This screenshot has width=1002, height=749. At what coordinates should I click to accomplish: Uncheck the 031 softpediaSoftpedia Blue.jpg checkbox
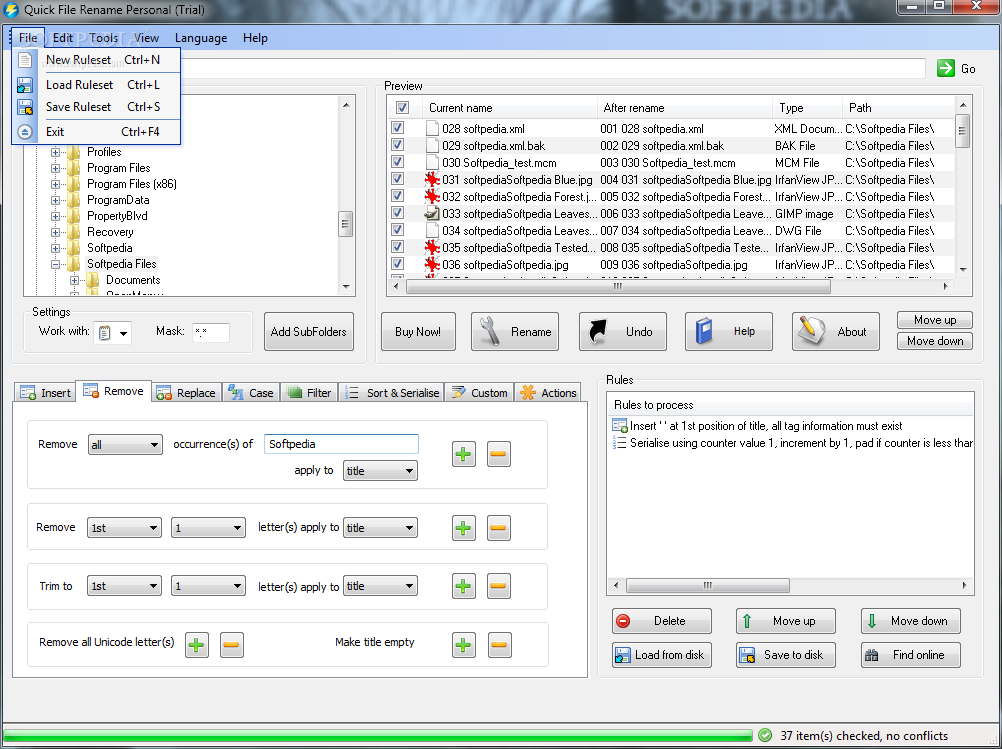(x=397, y=179)
